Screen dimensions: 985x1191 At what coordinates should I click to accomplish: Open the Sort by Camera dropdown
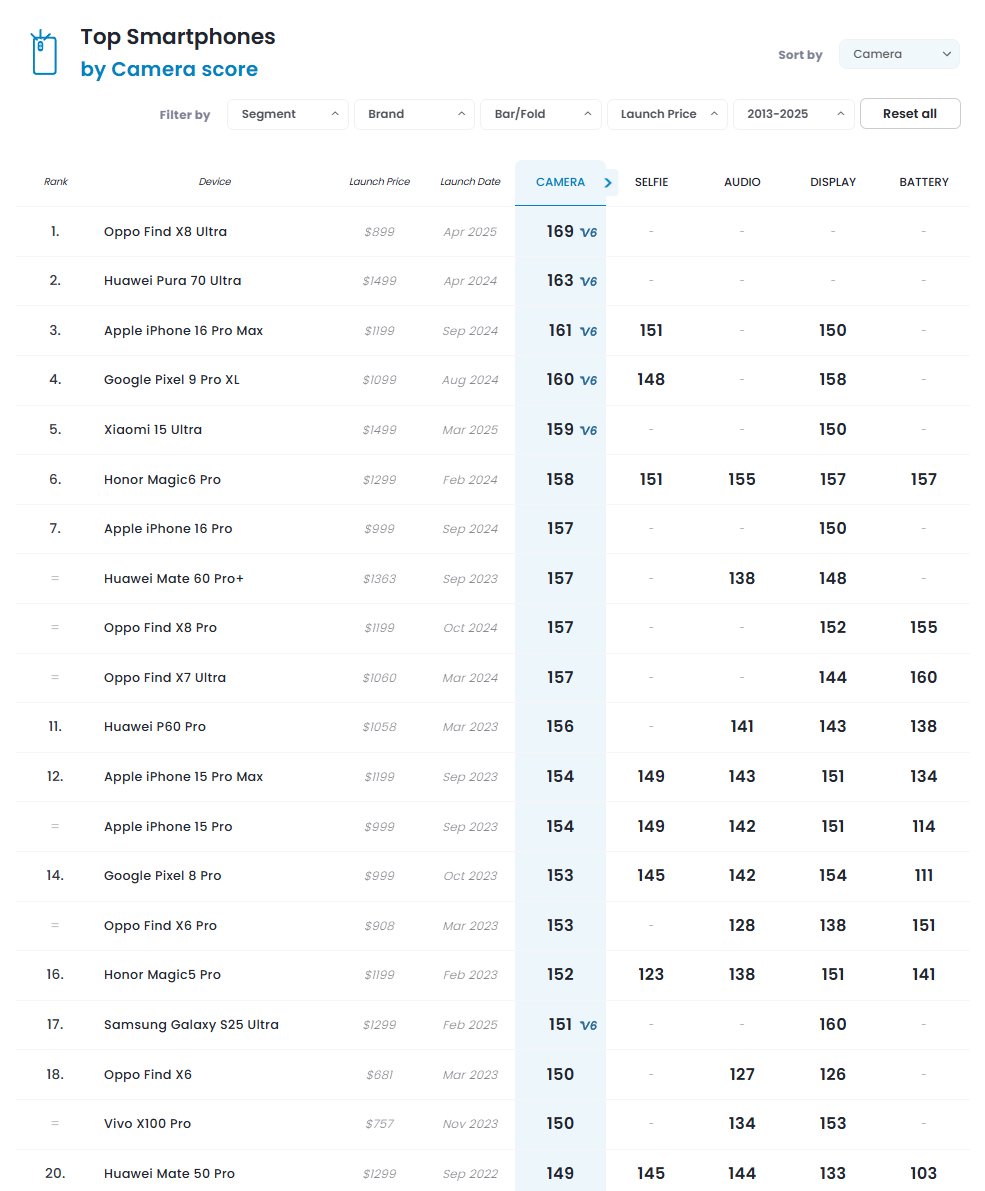pyautogui.click(x=899, y=54)
